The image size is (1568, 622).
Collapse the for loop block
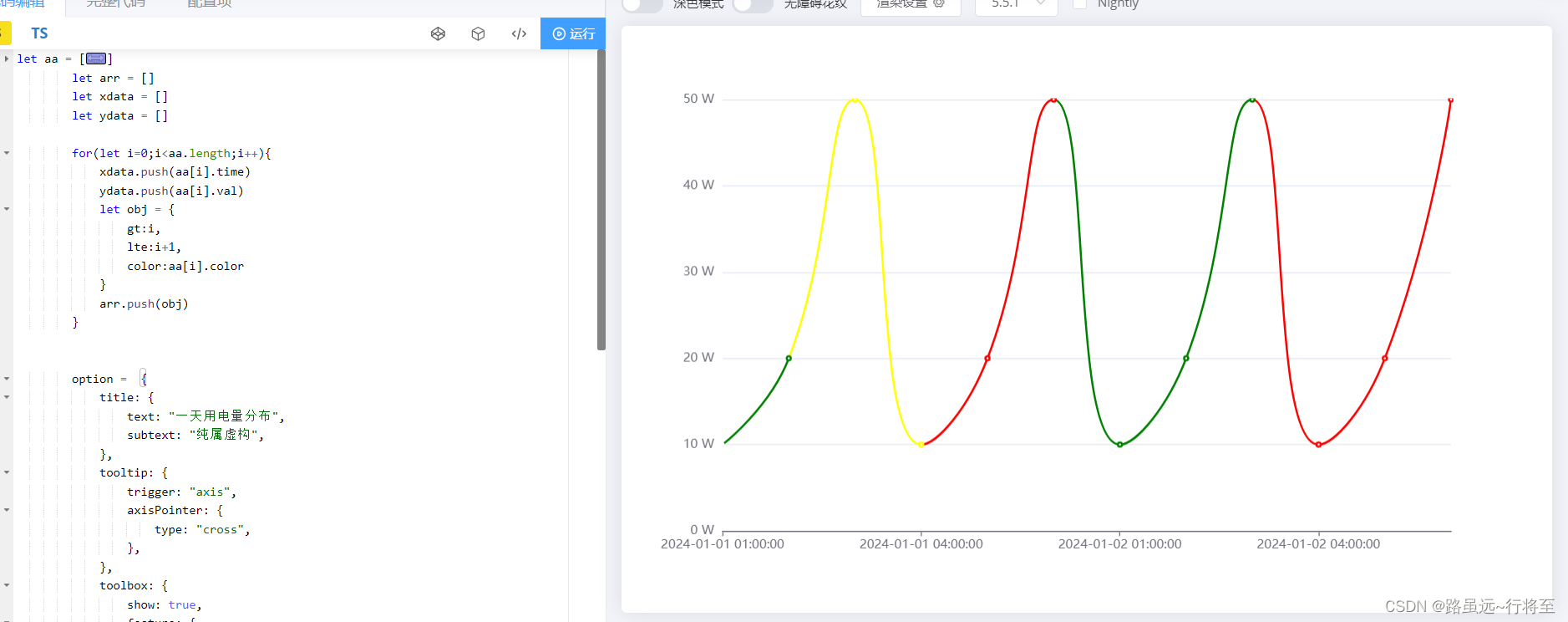tap(7, 153)
